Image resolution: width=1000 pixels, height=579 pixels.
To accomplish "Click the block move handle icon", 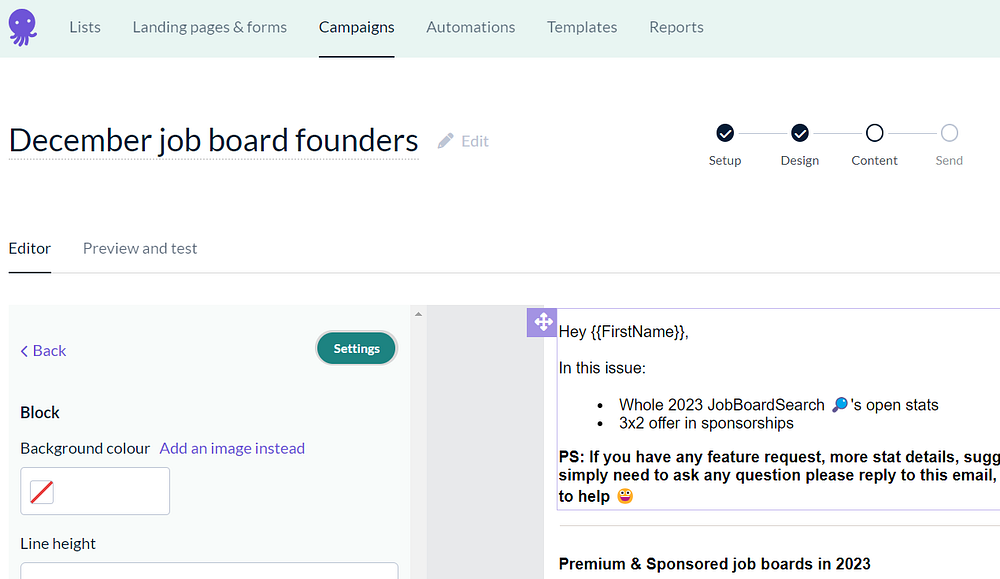I will click(x=542, y=322).
